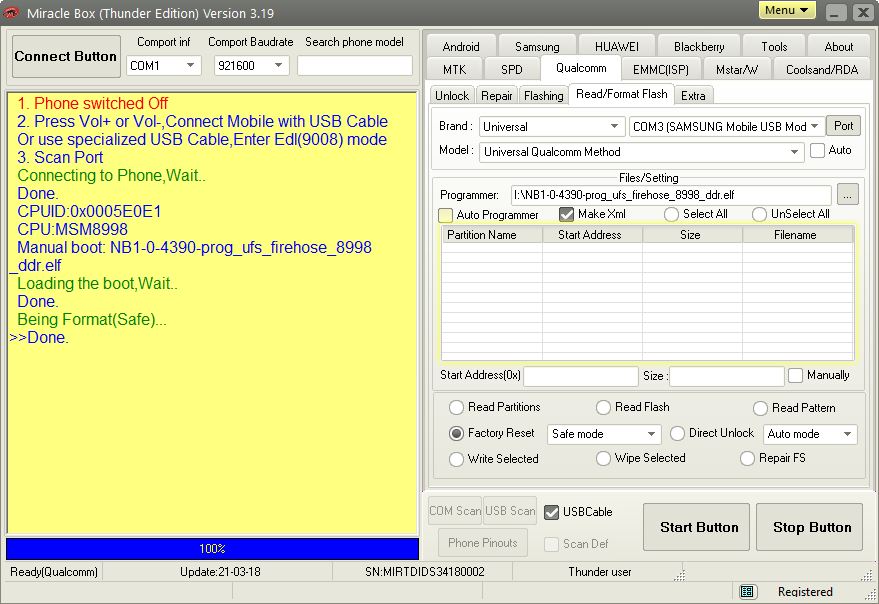Click the Stop Button

[x=809, y=527]
